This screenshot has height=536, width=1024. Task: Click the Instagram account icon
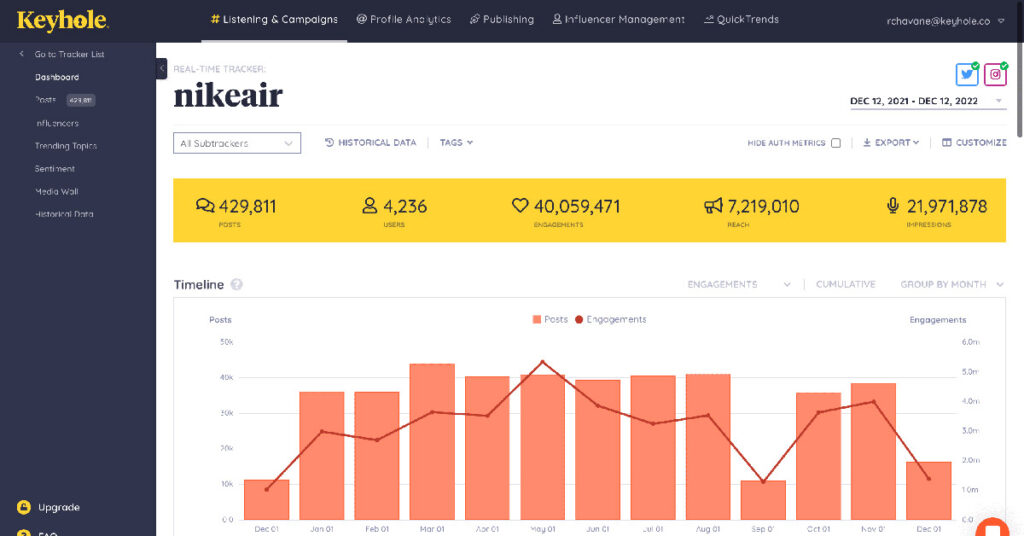(x=995, y=75)
